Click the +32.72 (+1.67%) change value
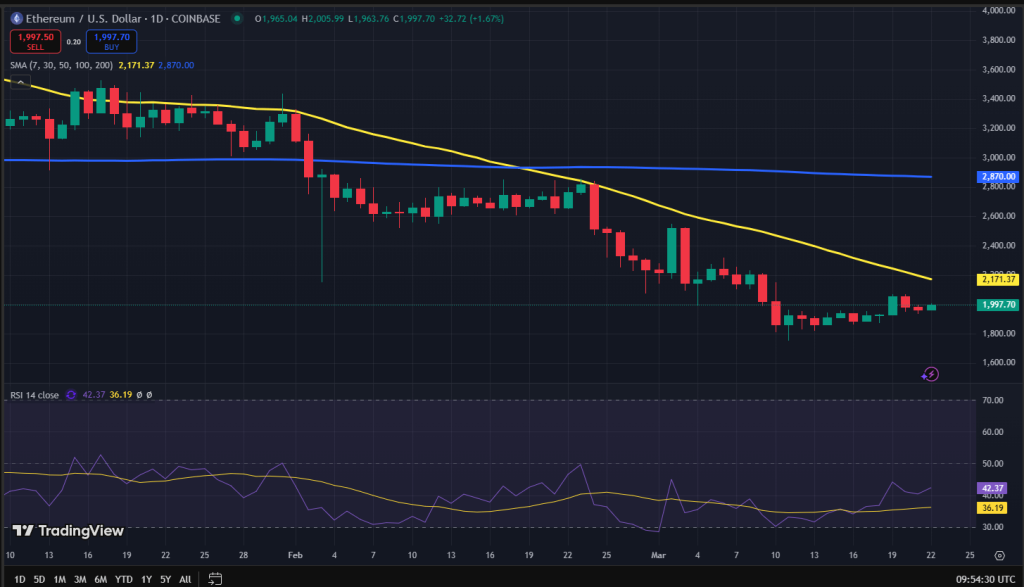This screenshot has height=587, width=1024. pos(471,19)
